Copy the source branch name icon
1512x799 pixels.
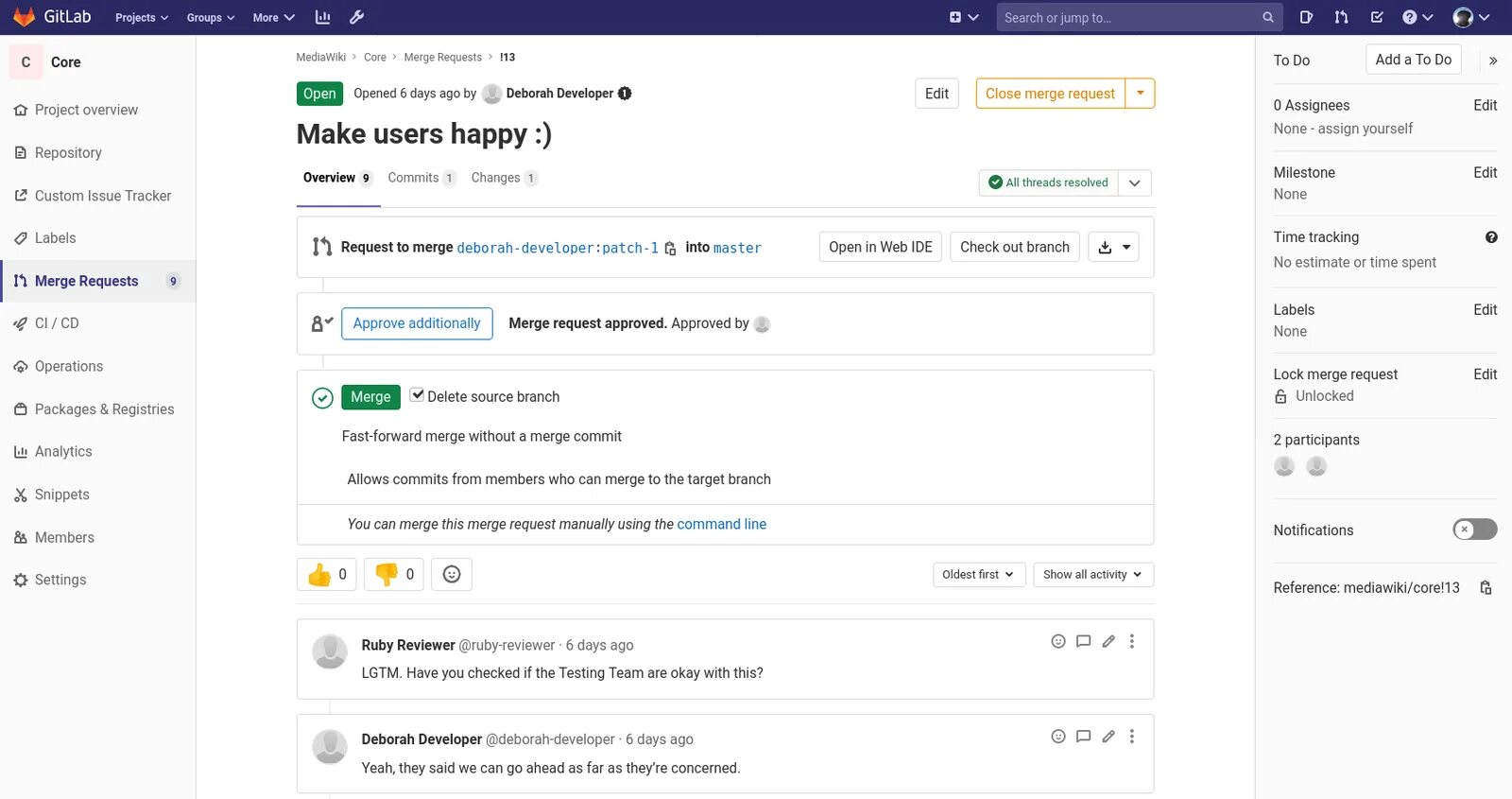click(670, 249)
